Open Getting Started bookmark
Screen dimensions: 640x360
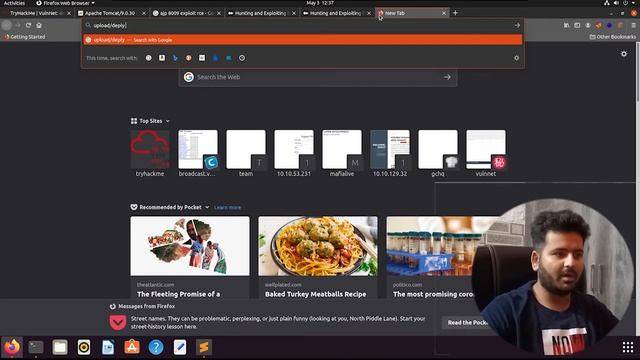[25, 37]
